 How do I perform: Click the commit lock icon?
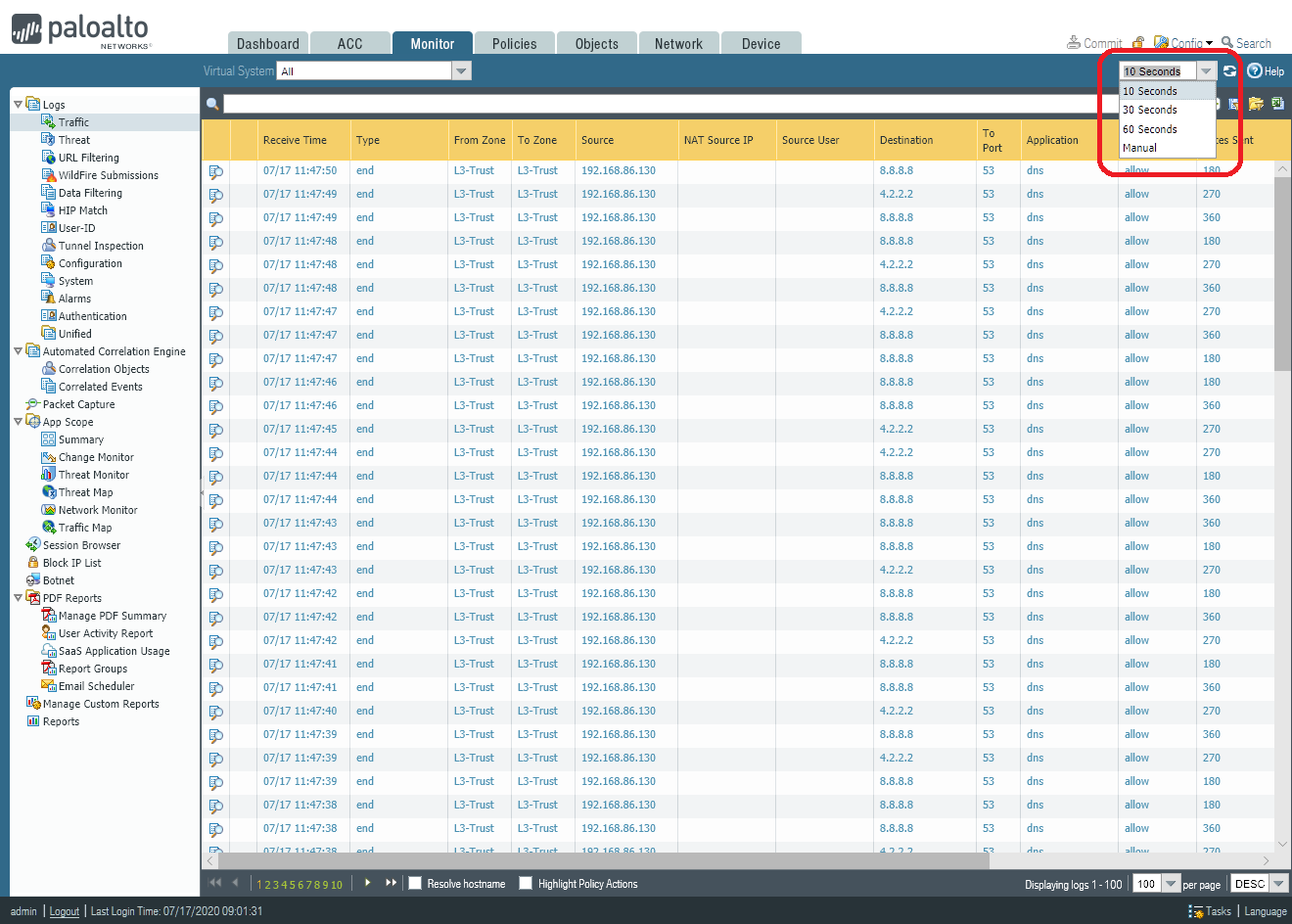pos(1138,43)
